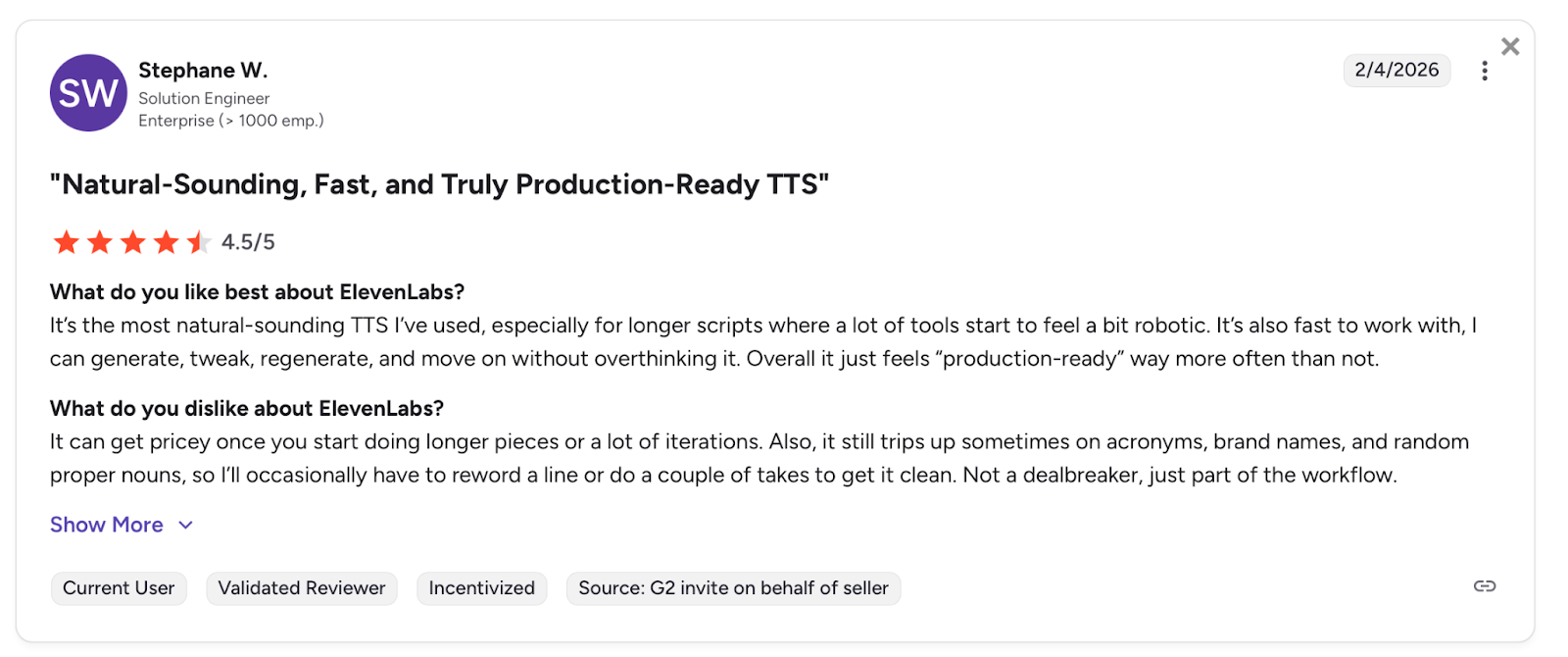Click the fourth rating star
1568x657 pixels.
167,242
